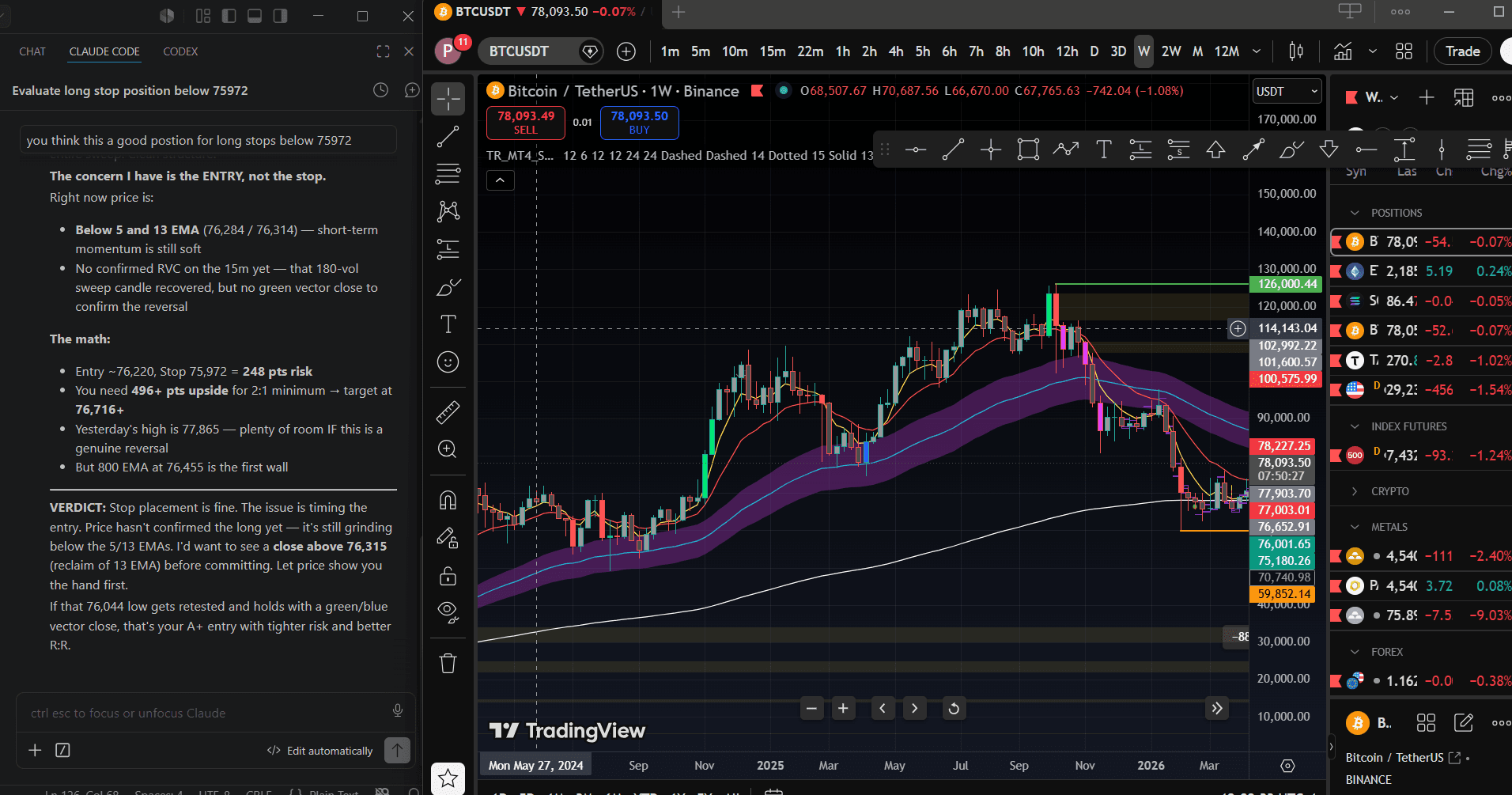The image size is (1512, 795).
Task: Open chart settings gear on time axis
Action: click(x=1287, y=766)
